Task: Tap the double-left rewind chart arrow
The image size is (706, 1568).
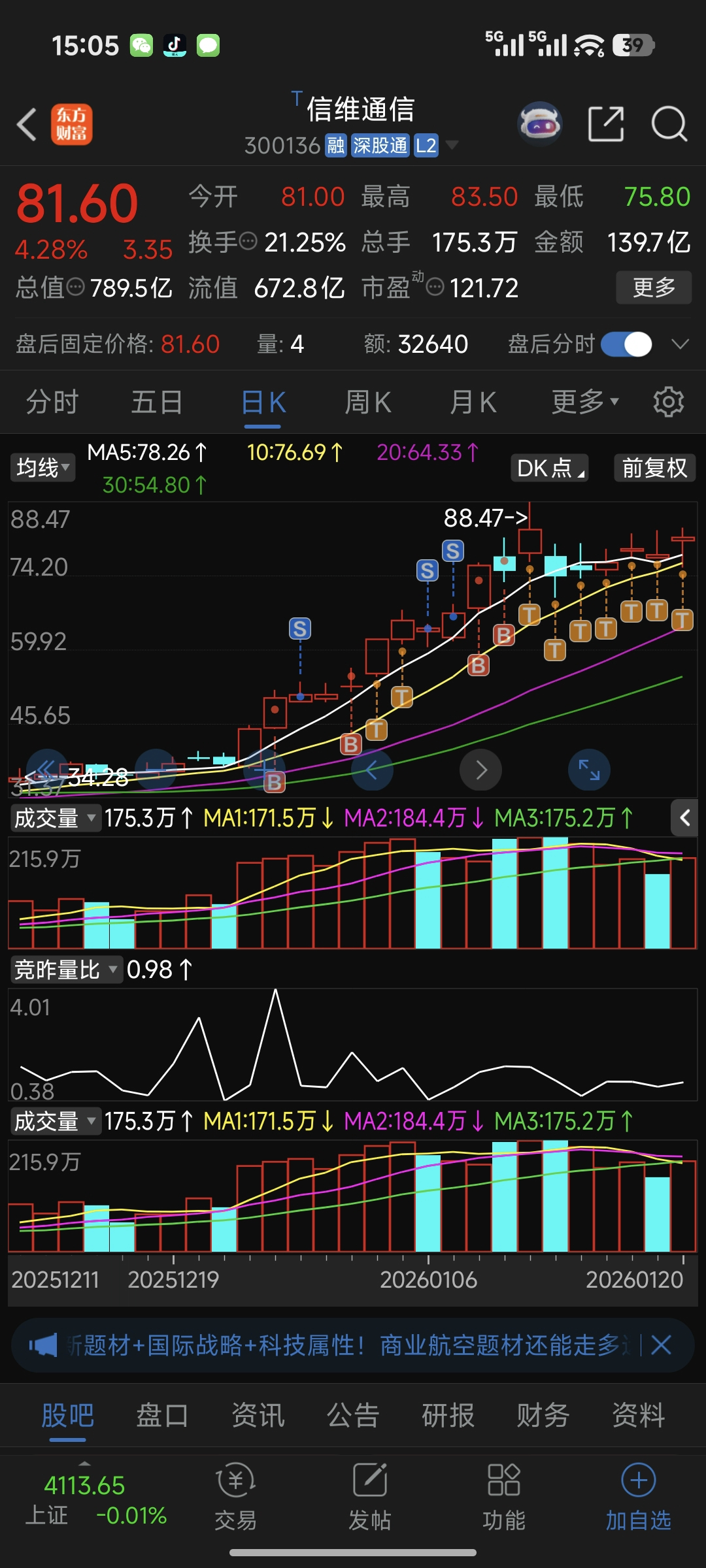Action: pos(47,769)
